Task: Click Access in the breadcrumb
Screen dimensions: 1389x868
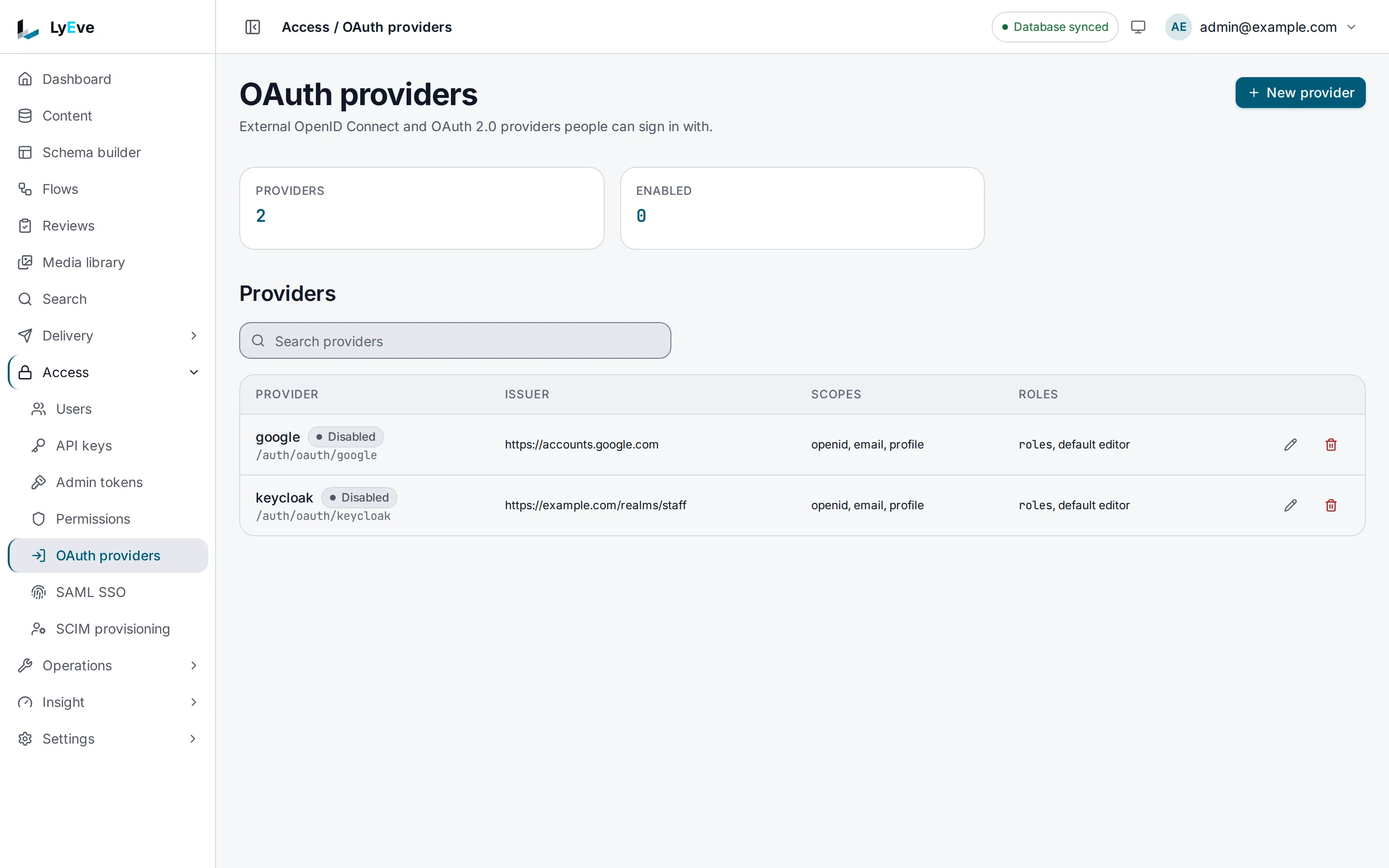Action: click(x=305, y=27)
